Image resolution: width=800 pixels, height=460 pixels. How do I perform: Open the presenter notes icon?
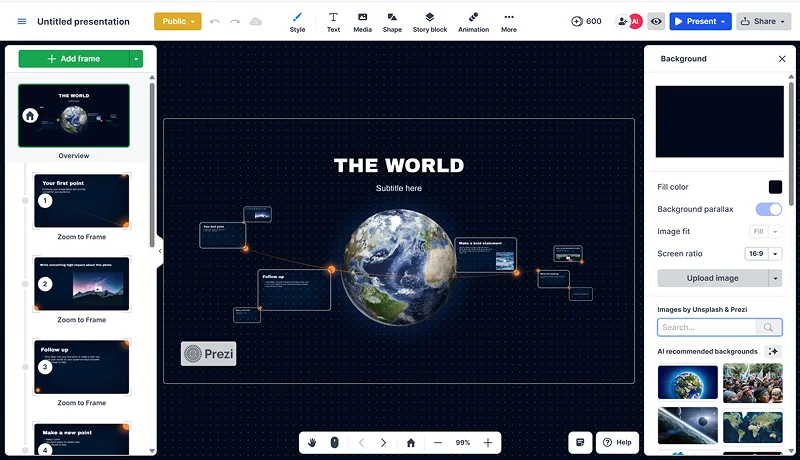click(x=580, y=443)
